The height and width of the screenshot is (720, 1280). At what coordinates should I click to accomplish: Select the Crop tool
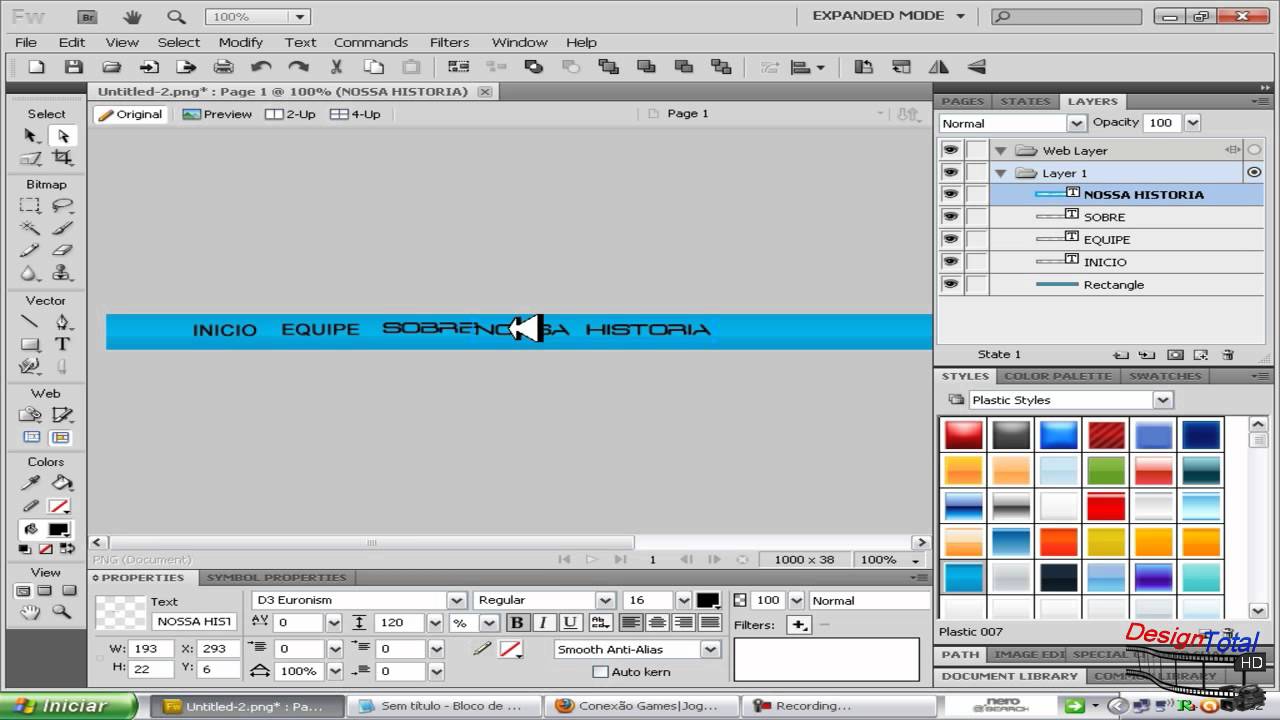62,158
